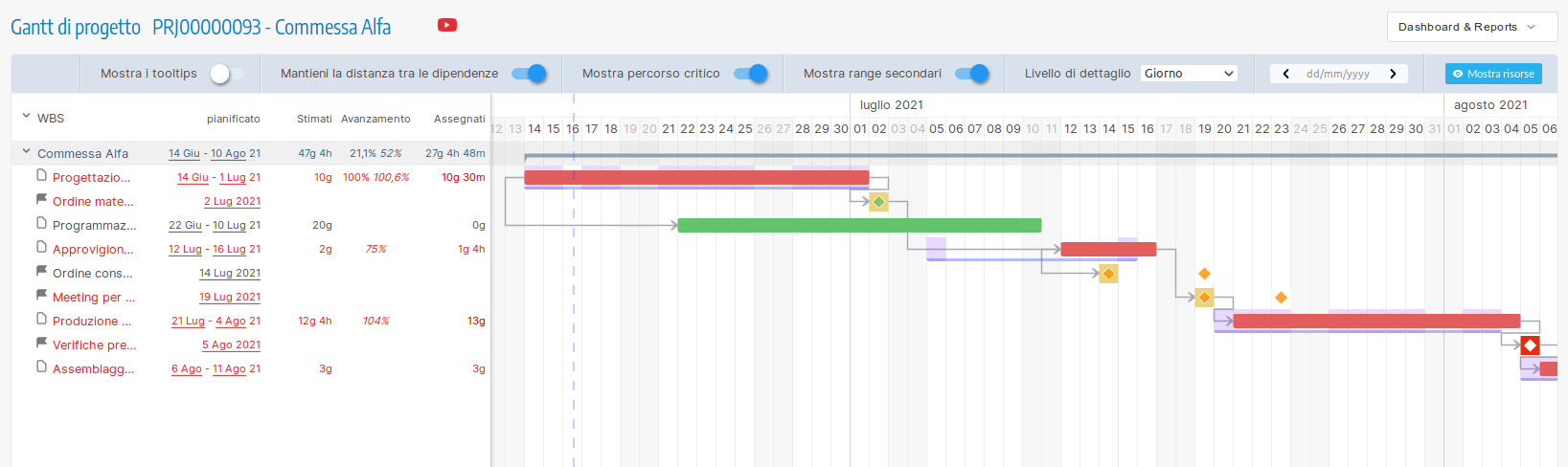The height and width of the screenshot is (467, 1568).
Task: Click the document icon beside Programmaz...
Action: (x=41, y=223)
